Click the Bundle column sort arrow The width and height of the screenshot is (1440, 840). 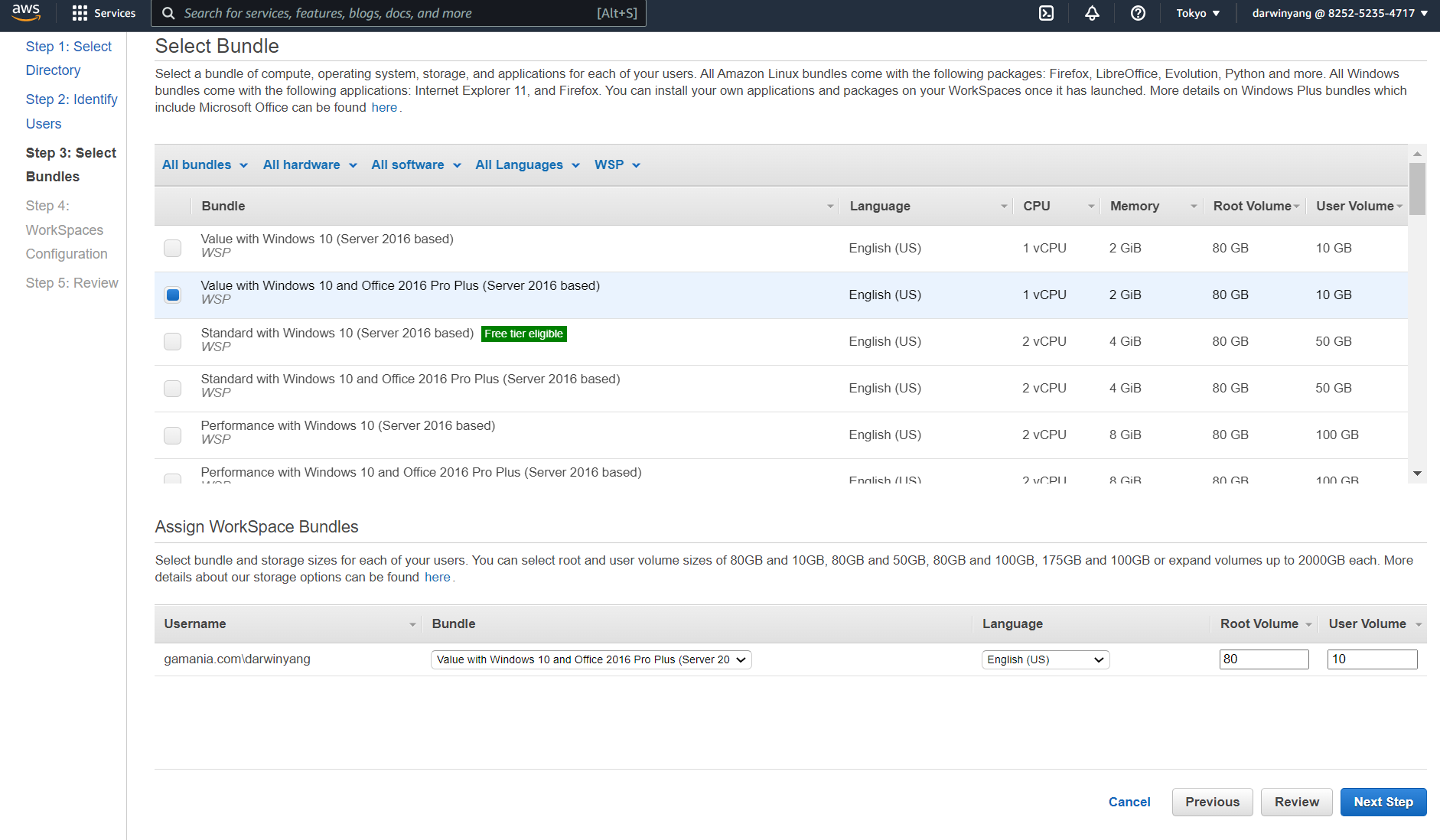tap(830, 207)
